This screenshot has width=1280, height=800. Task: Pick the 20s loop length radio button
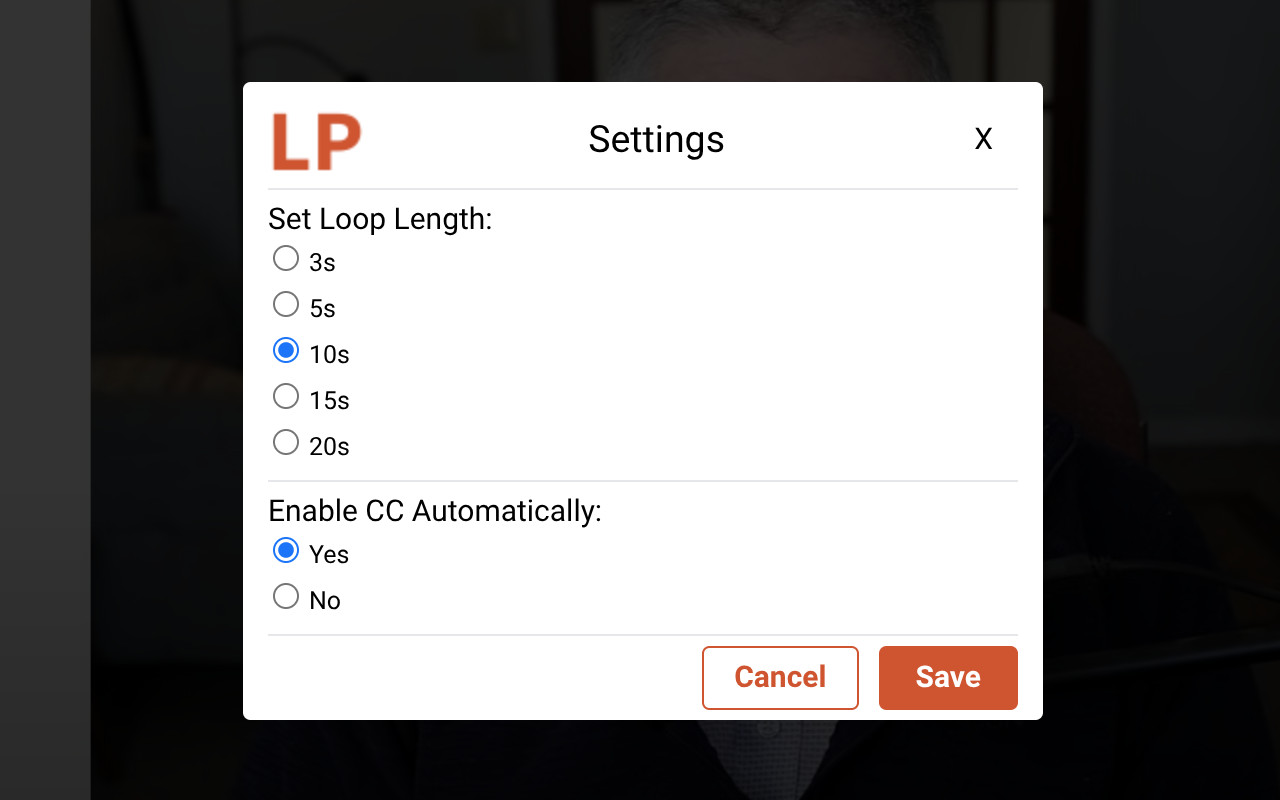pos(286,442)
